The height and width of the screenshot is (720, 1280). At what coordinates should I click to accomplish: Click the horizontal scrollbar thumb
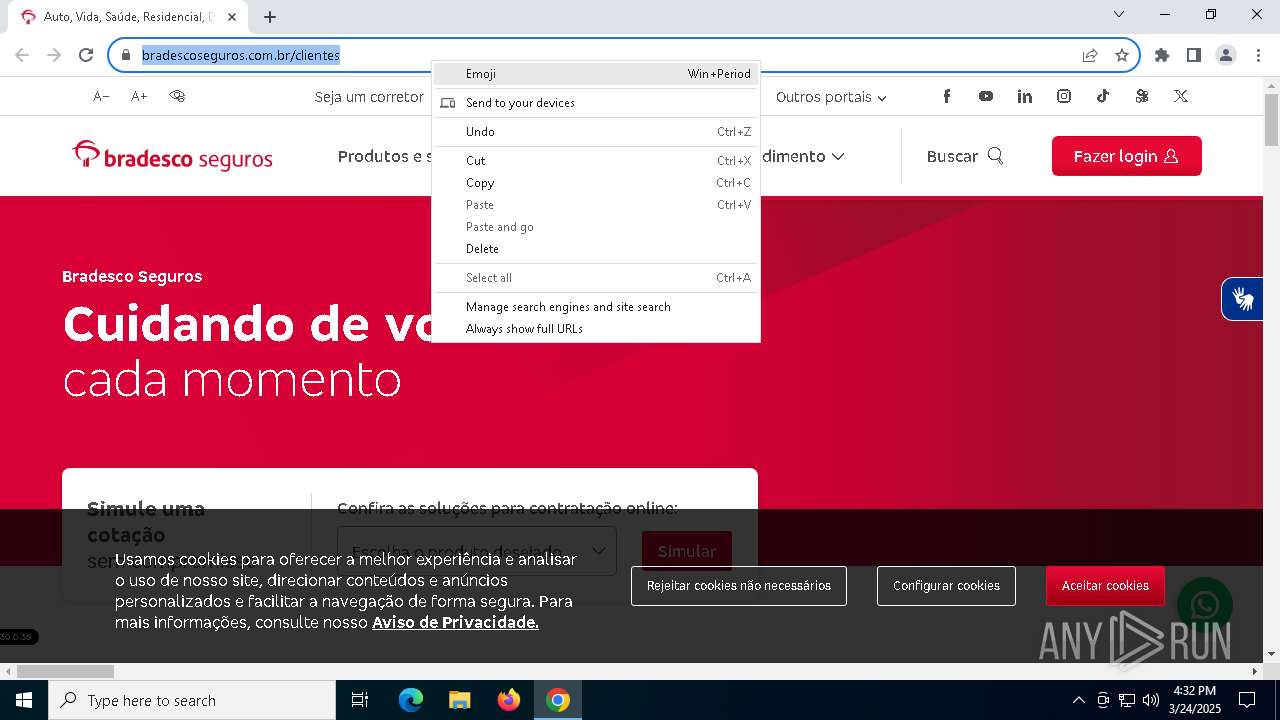click(65, 672)
